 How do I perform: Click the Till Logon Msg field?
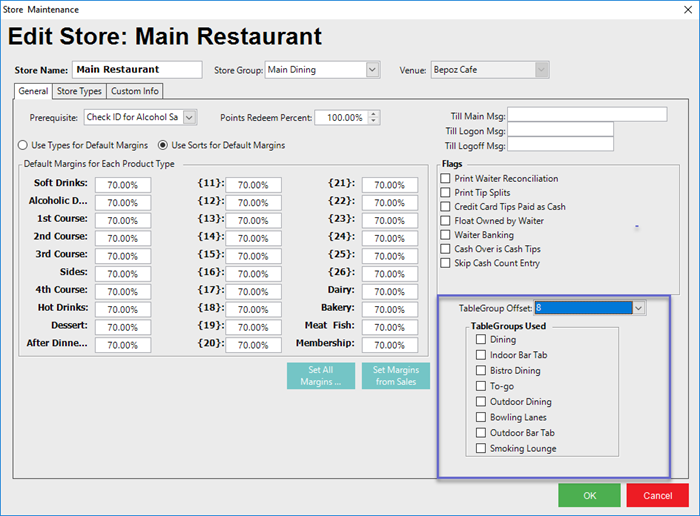pos(560,130)
